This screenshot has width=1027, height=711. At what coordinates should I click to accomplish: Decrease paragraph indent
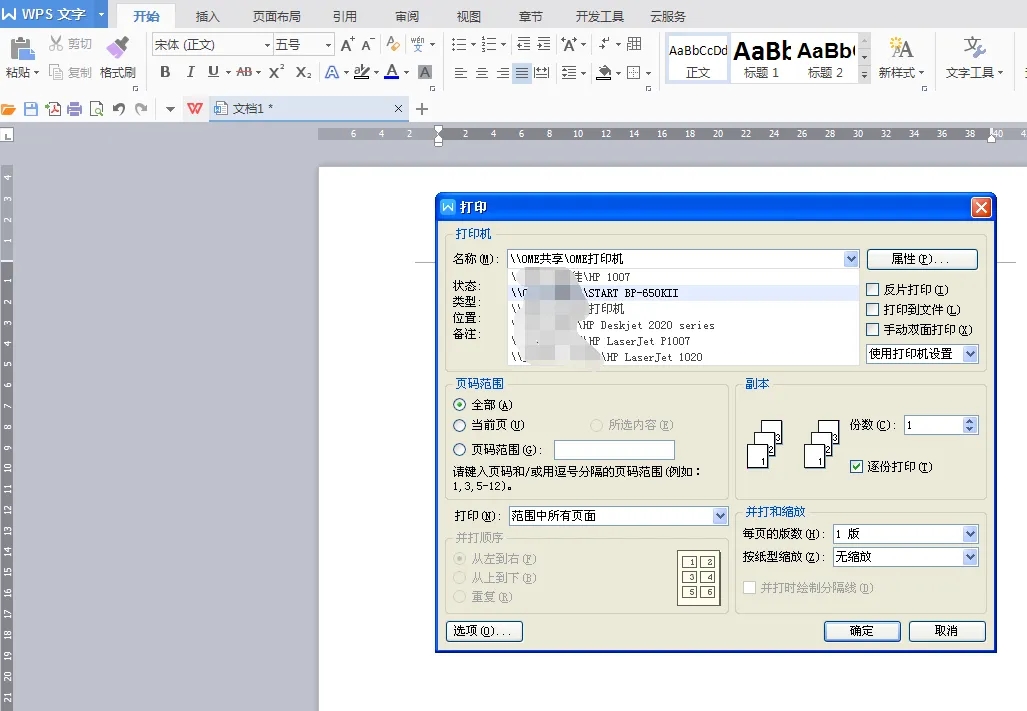pos(523,45)
